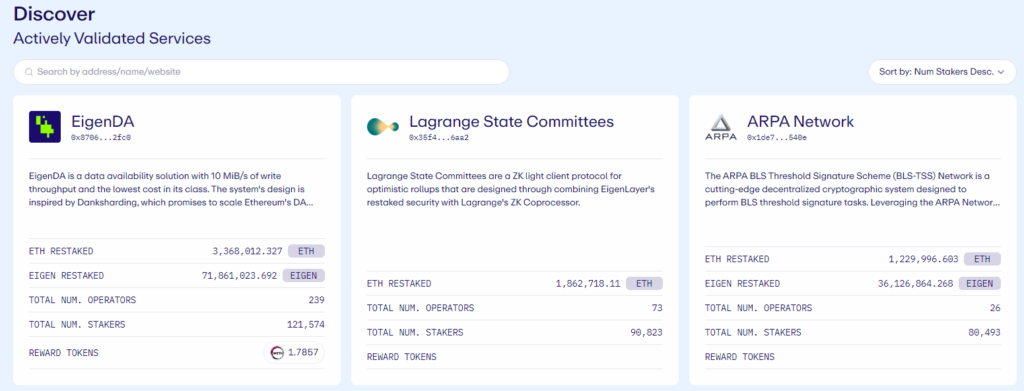The height and width of the screenshot is (391, 1024).
Task: Click the ARPA Network logo icon
Action: point(721,127)
